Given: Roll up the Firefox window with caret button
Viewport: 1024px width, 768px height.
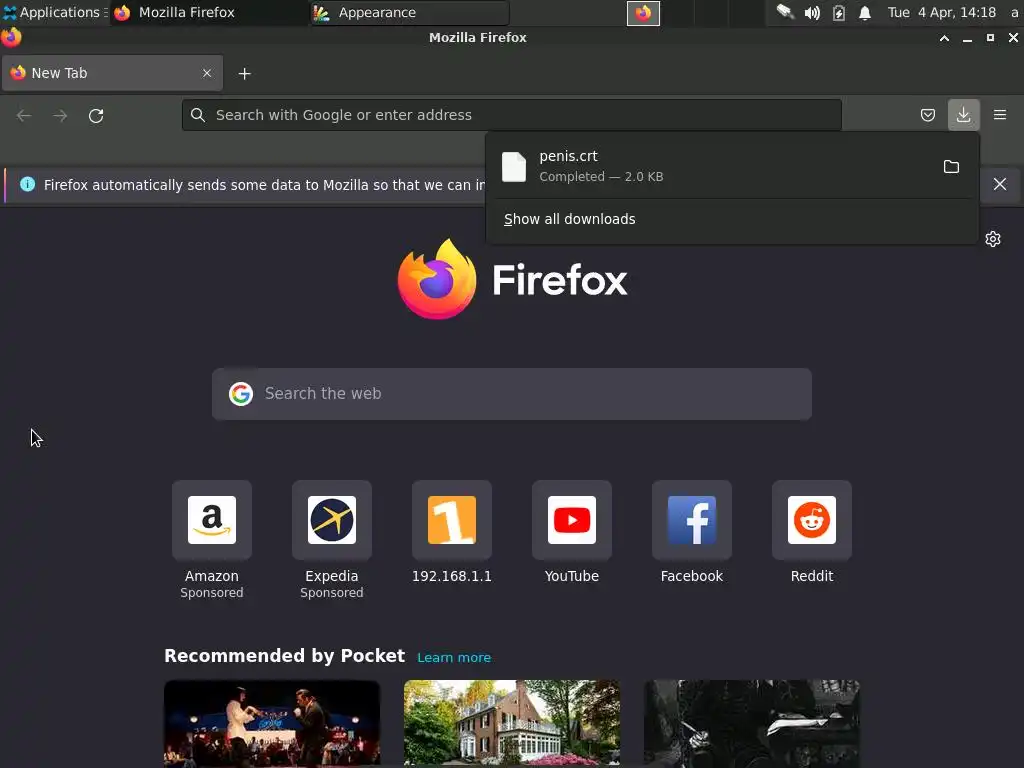Looking at the screenshot, I should (x=944, y=38).
